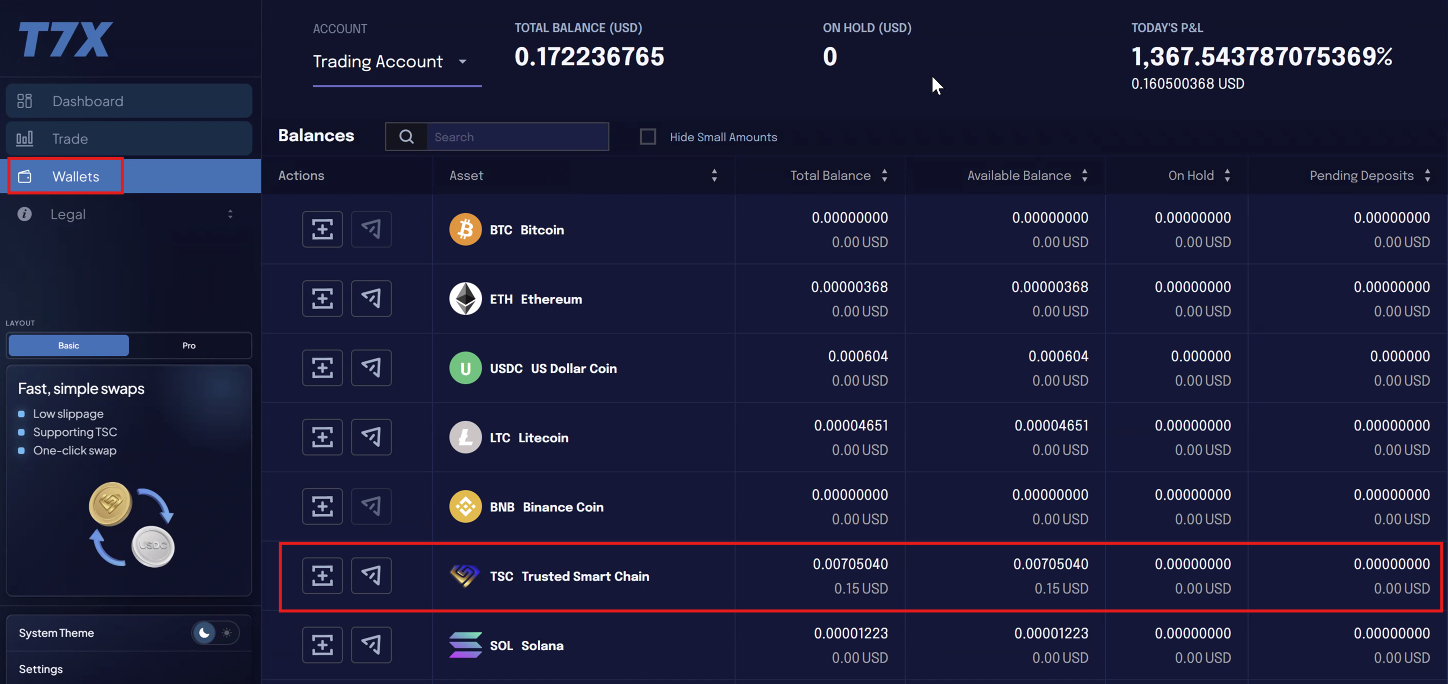Switch to the Pro layout option
The width and height of the screenshot is (1448, 684).
point(189,345)
